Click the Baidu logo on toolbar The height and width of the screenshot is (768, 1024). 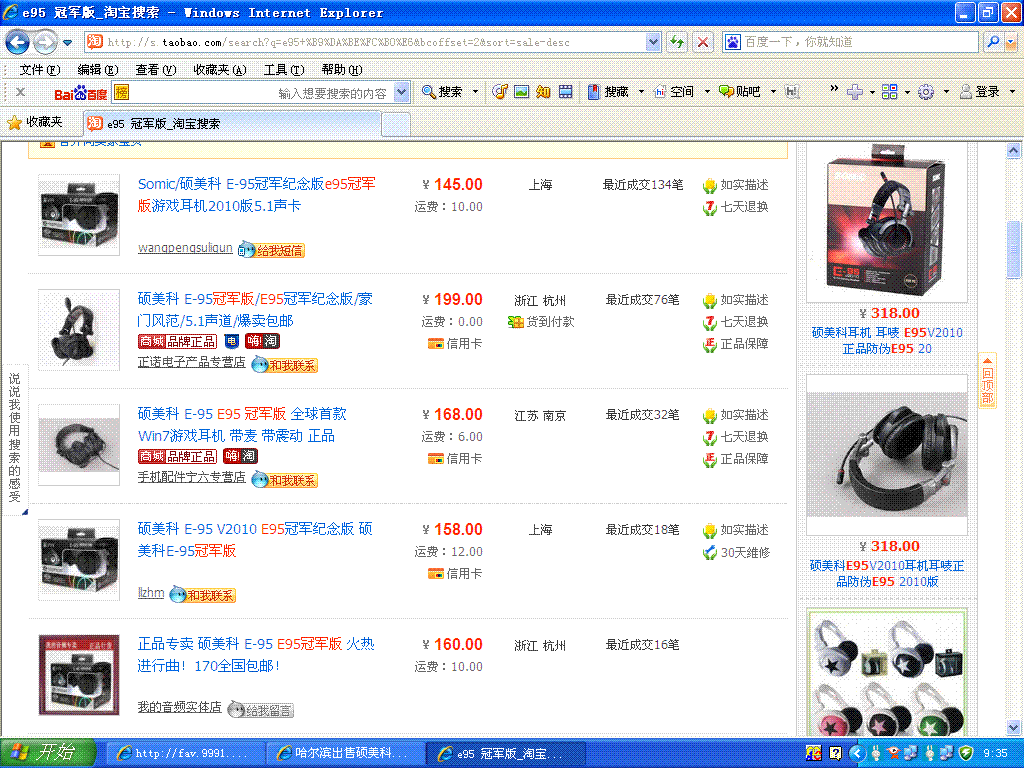pyautogui.click(x=80, y=93)
